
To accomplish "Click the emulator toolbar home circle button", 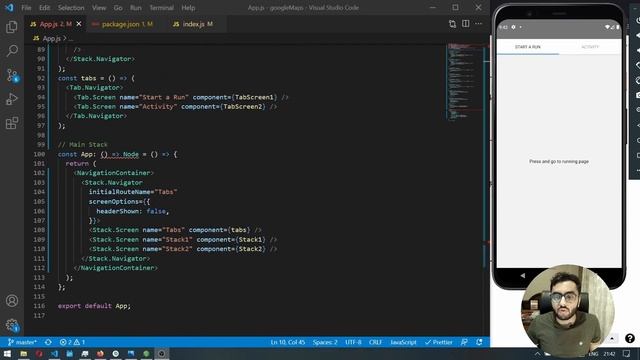I will tap(638, 140).
